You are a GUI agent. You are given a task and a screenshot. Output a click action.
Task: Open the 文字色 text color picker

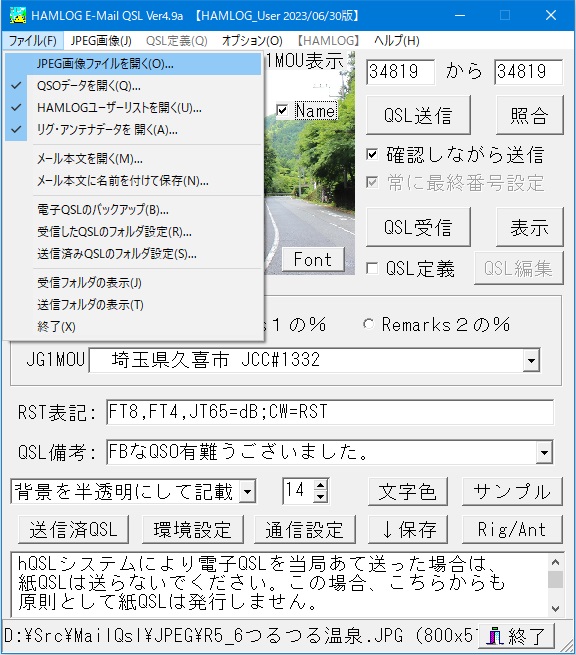[408, 492]
